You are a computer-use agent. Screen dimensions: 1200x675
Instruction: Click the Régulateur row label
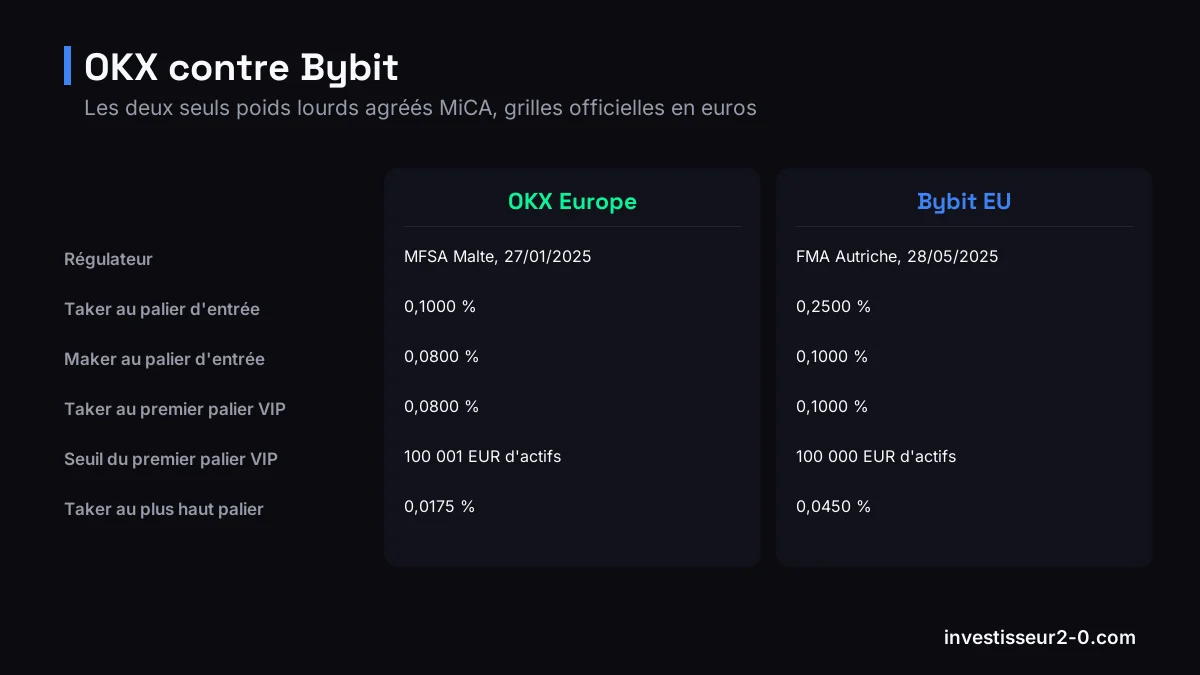pyautogui.click(x=108, y=259)
